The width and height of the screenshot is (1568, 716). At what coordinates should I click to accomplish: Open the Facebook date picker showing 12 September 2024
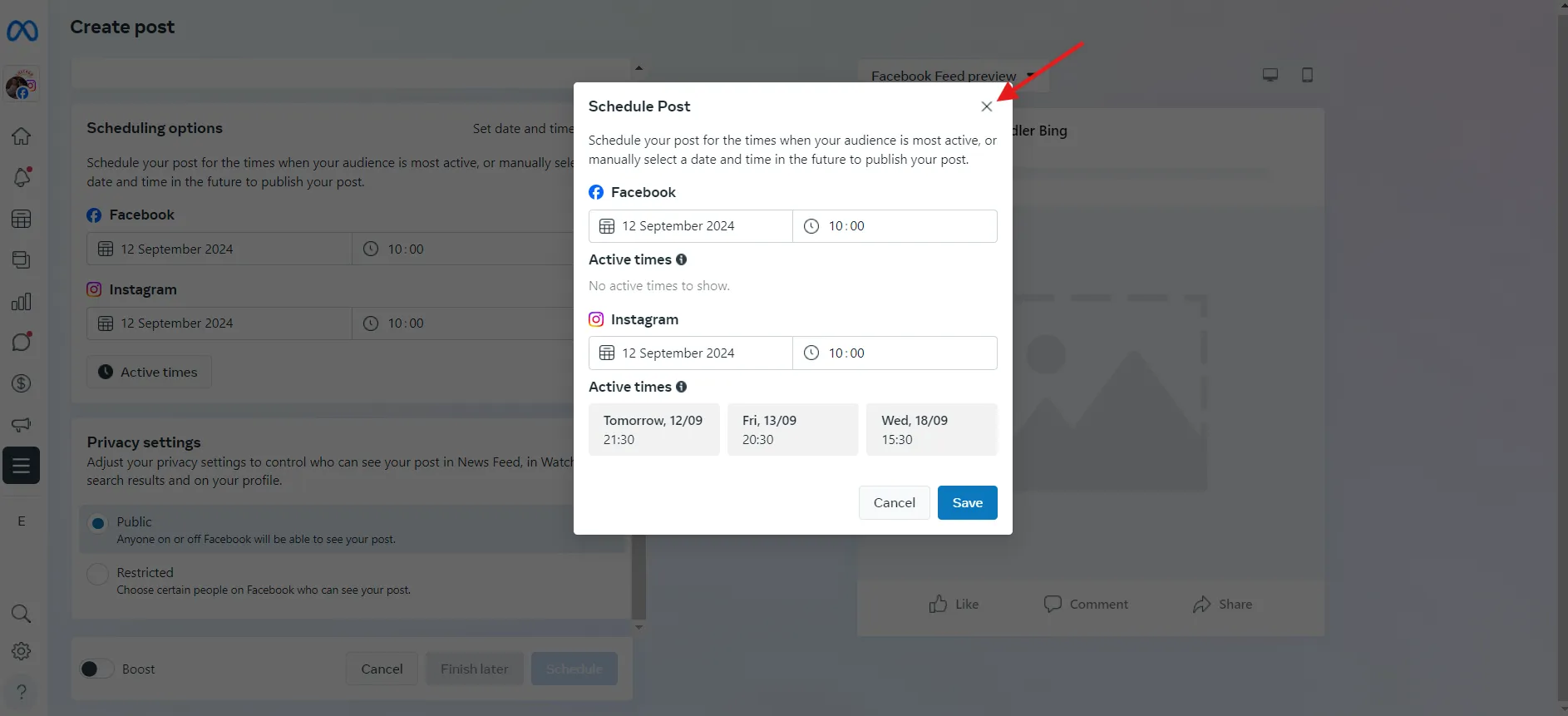tap(689, 225)
